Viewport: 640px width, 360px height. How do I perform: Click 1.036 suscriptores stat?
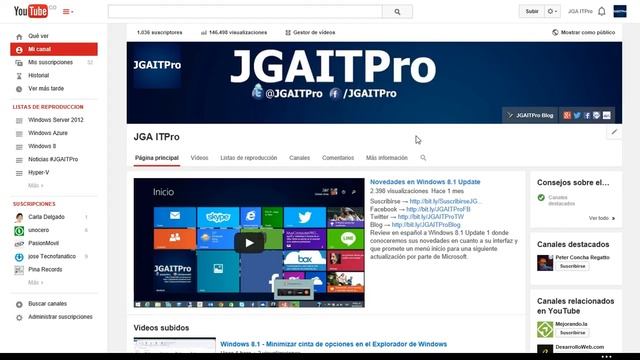[x=160, y=33]
